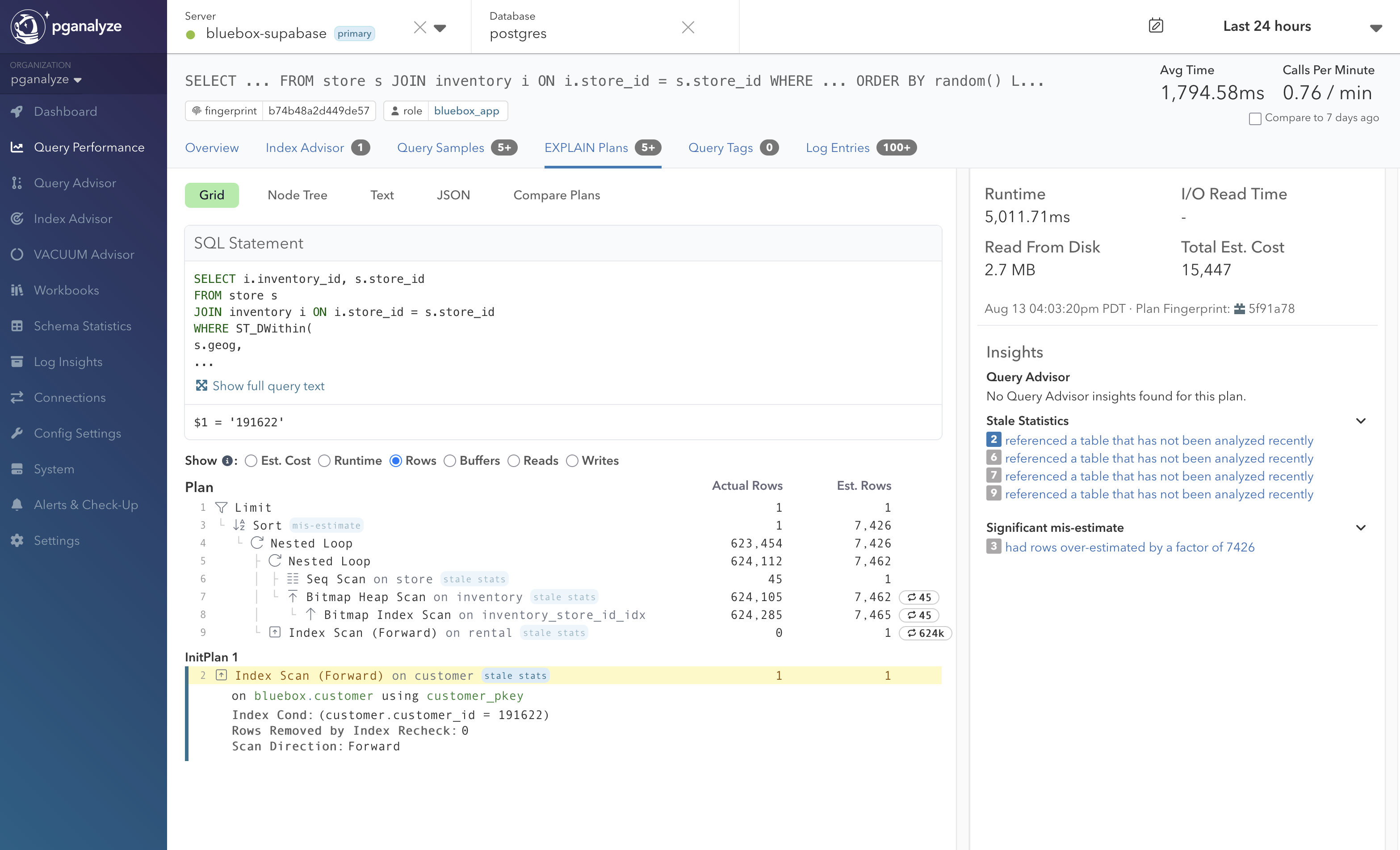Clear the postgres database selection X

[688, 27]
